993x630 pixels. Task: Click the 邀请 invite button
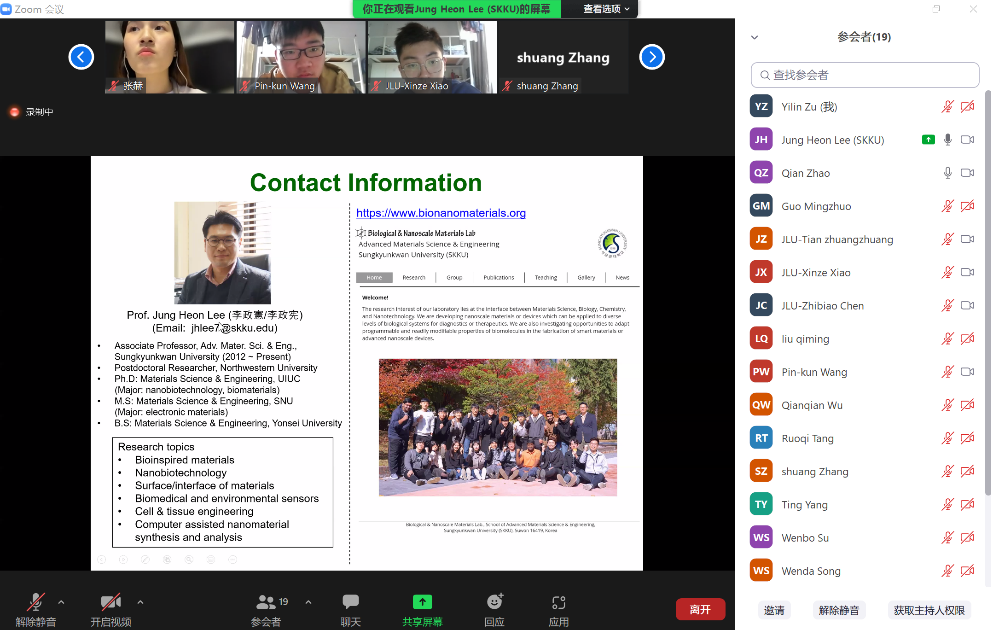tap(774, 610)
